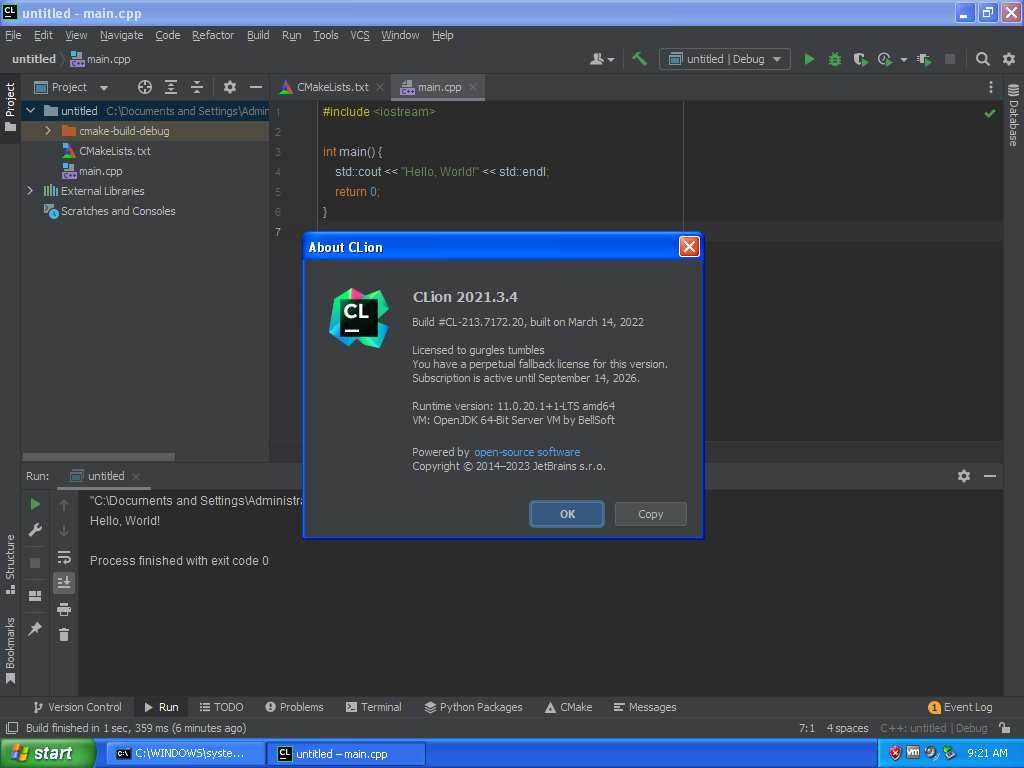This screenshot has height=768, width=1024.
Task: Follow the open-source software link
Action: click(x=526, y=452)
